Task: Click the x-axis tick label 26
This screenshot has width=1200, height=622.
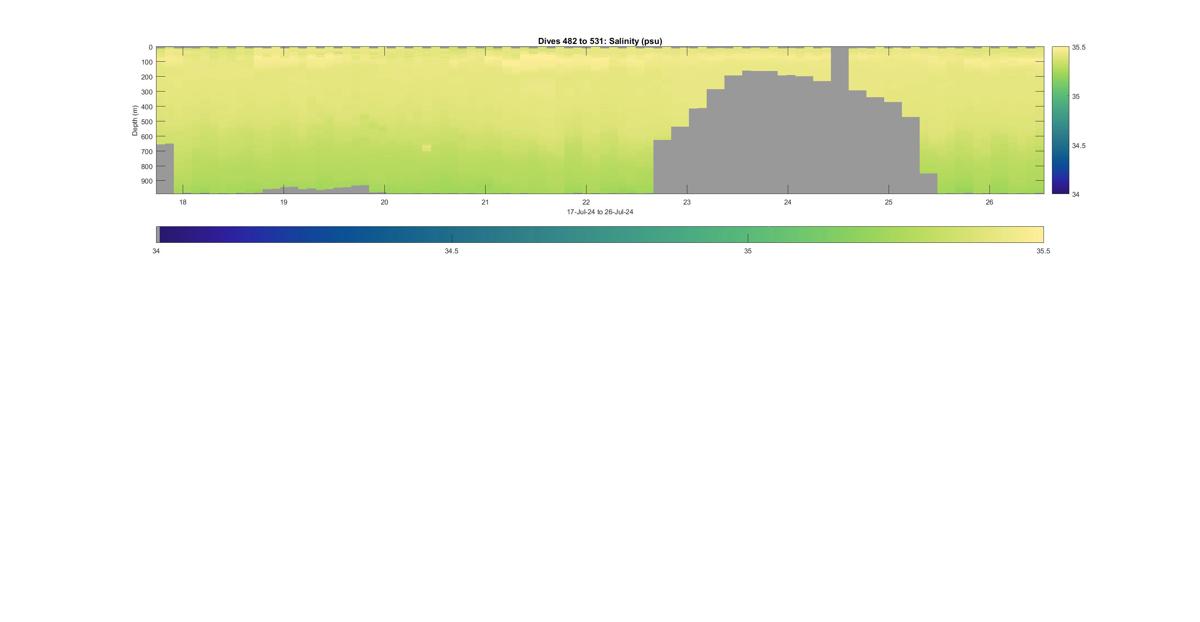Action: 989,202
